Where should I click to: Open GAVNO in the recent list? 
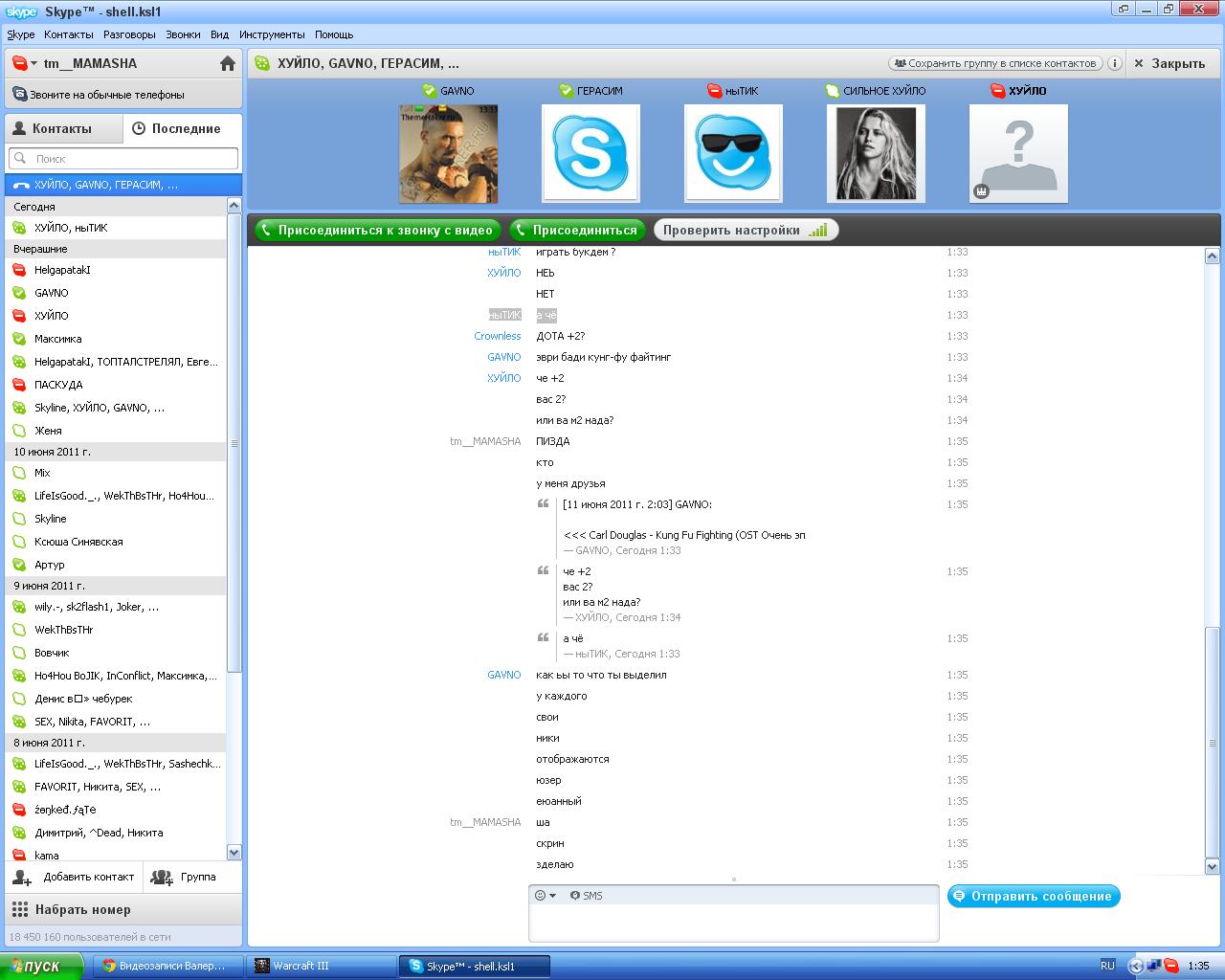(117, 293)
